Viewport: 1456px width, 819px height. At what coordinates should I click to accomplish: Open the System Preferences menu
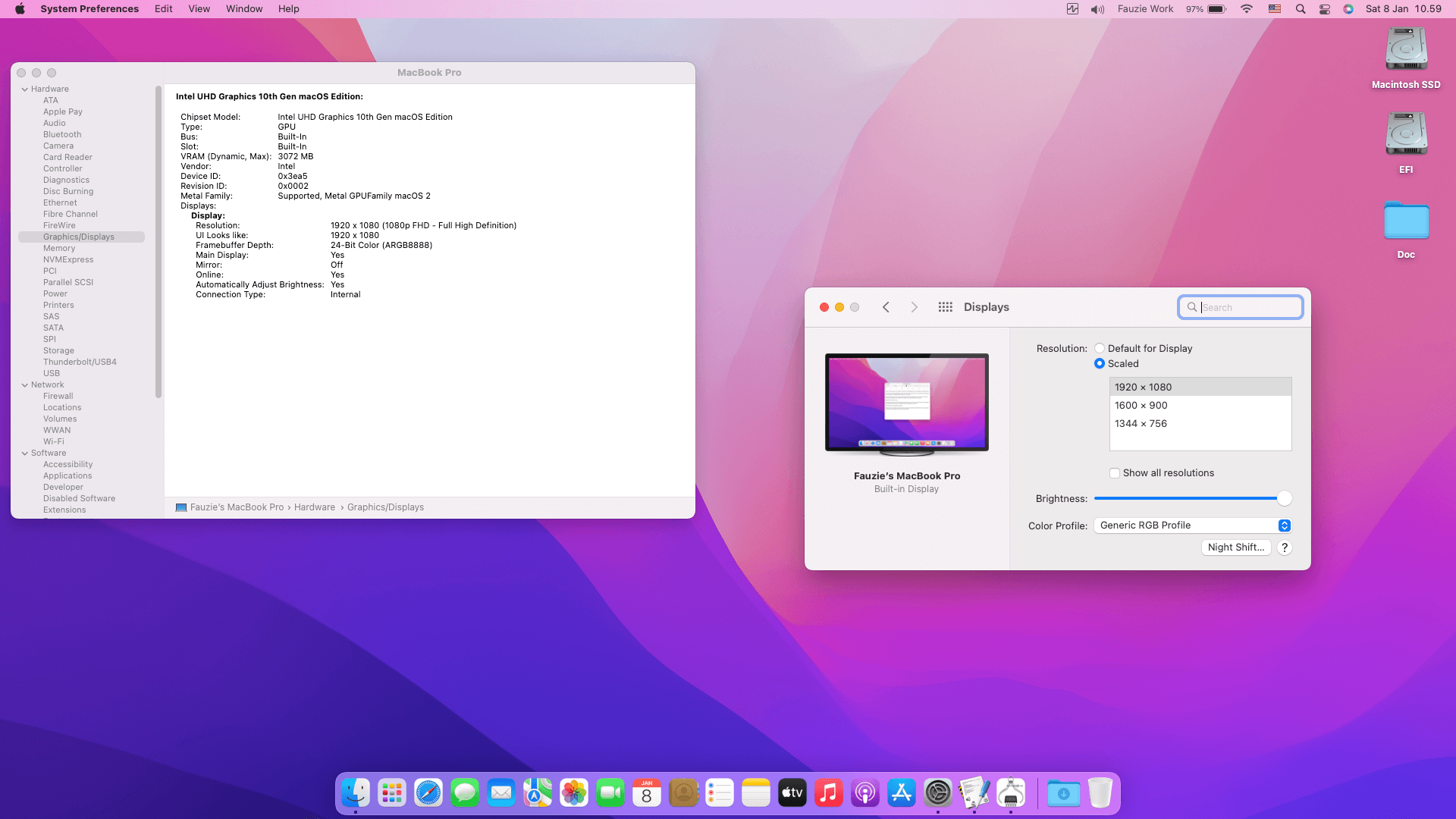(89, 9)
